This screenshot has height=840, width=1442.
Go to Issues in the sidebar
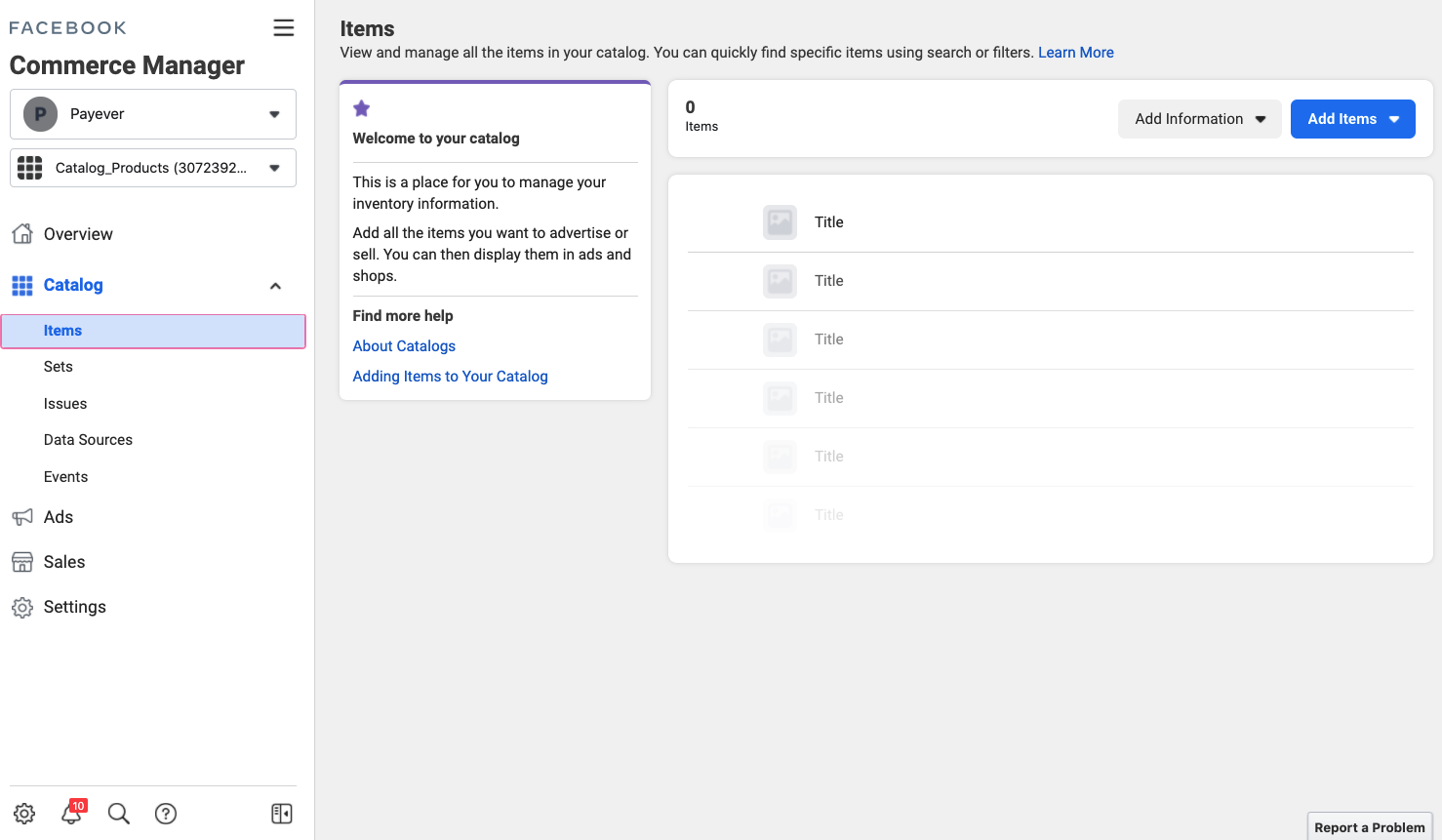click(65, 404)
